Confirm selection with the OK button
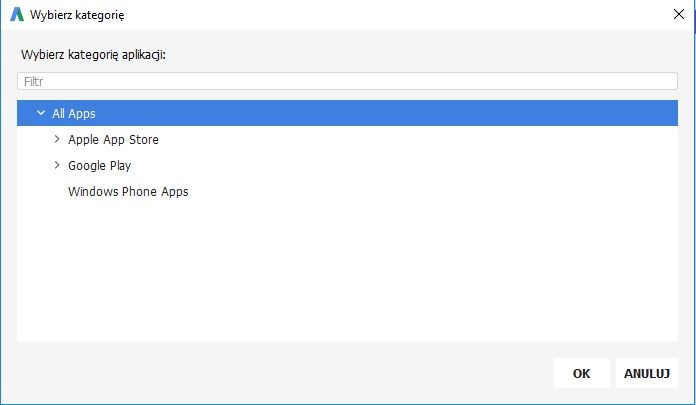This screenshot has width=696, height=405. pyautogui.click(x=581, y=373)
